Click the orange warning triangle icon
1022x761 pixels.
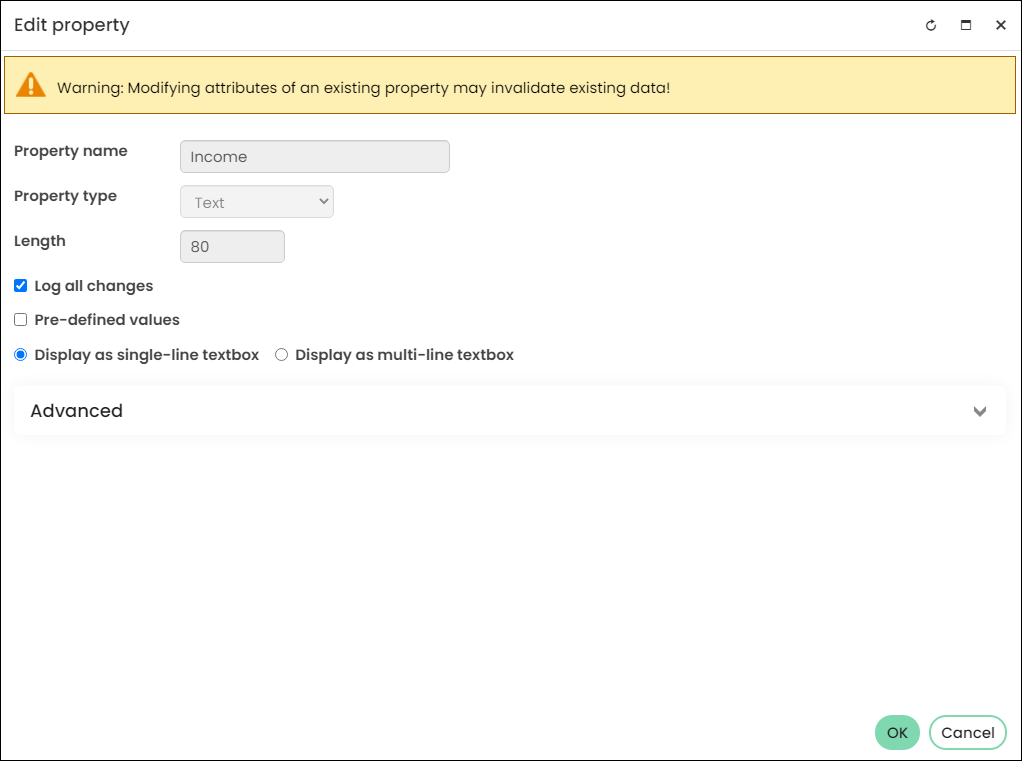coord(31,85)
